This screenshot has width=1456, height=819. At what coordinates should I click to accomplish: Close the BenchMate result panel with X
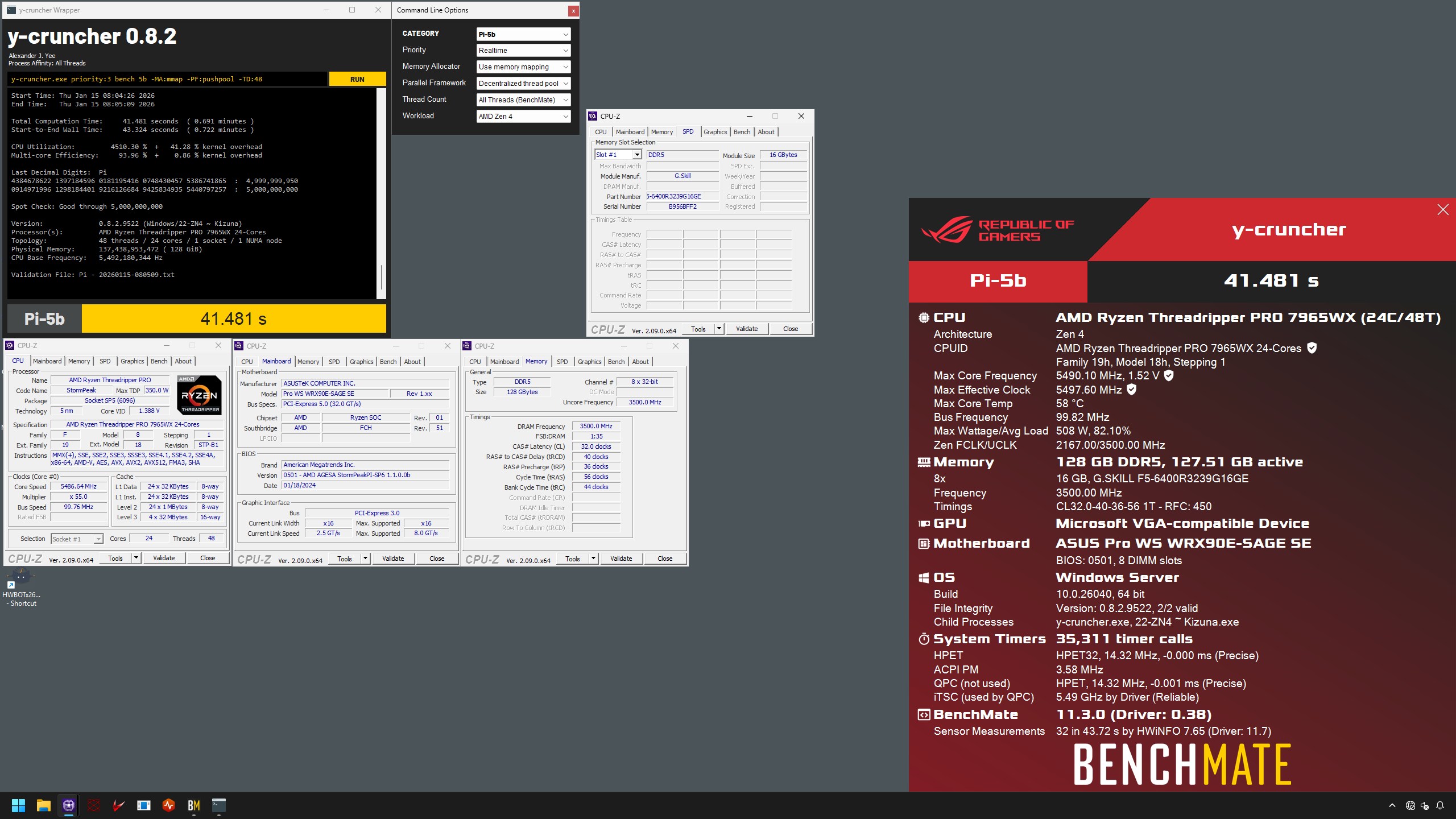(x=1443, y=210)
